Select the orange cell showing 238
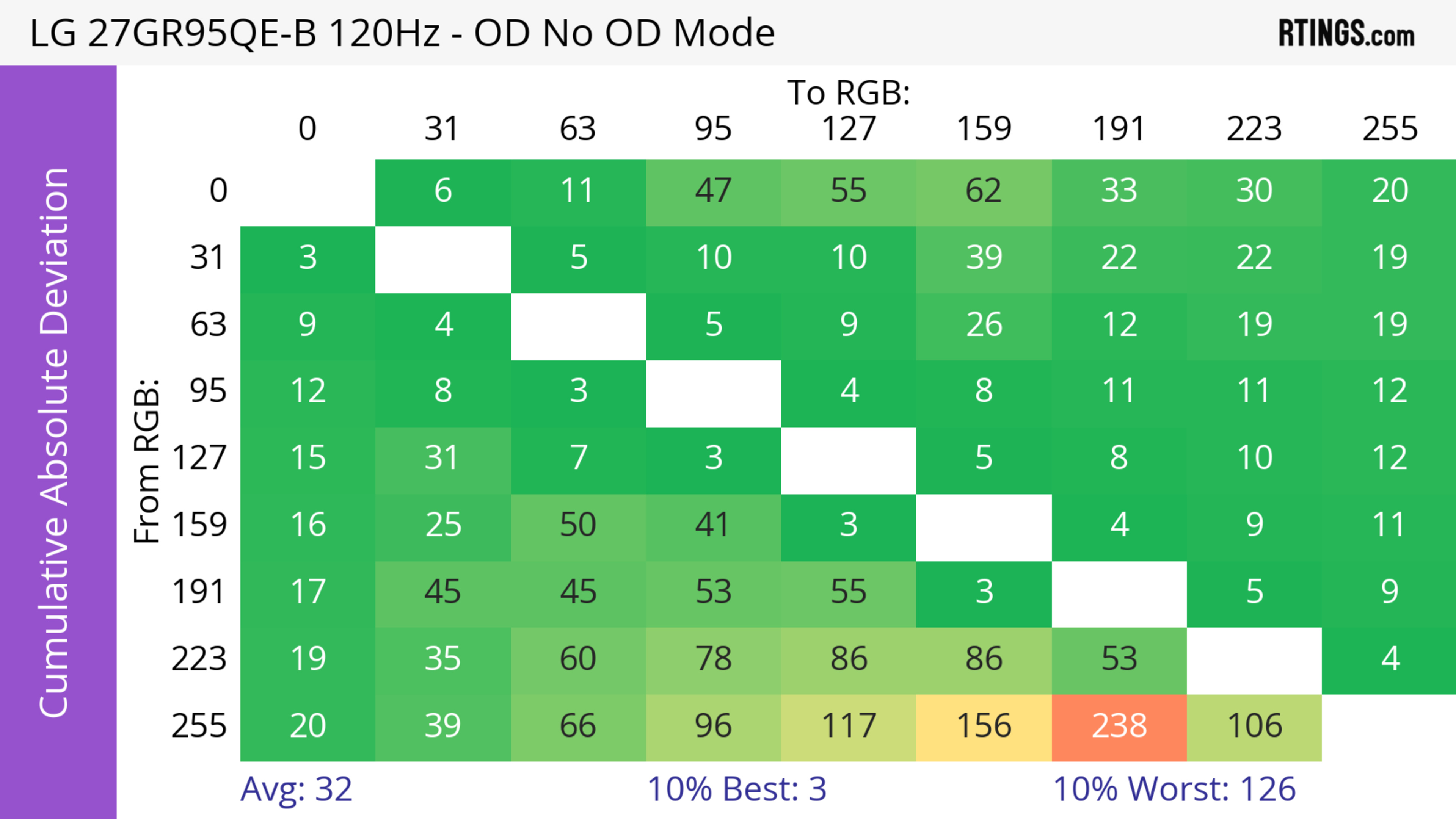Screen dimensions: 1456x819 [1119, 727]
